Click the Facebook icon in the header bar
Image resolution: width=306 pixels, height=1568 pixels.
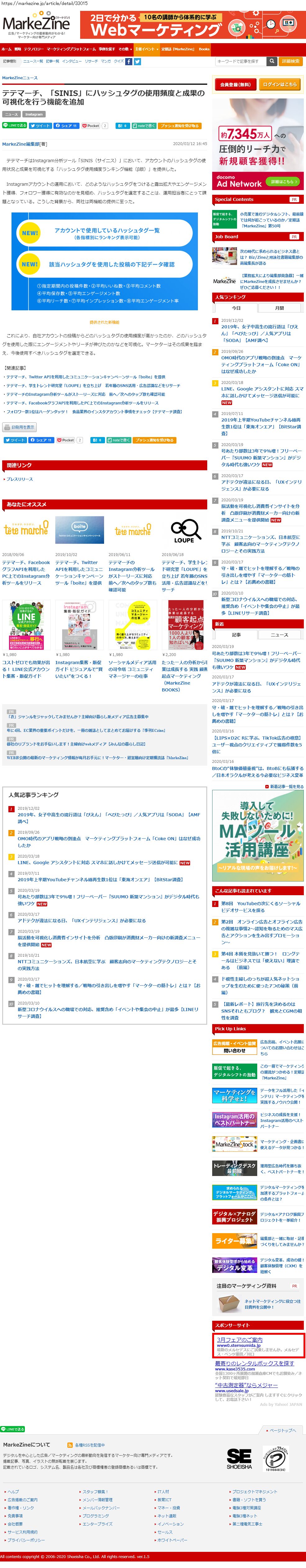tap(128, 62)
